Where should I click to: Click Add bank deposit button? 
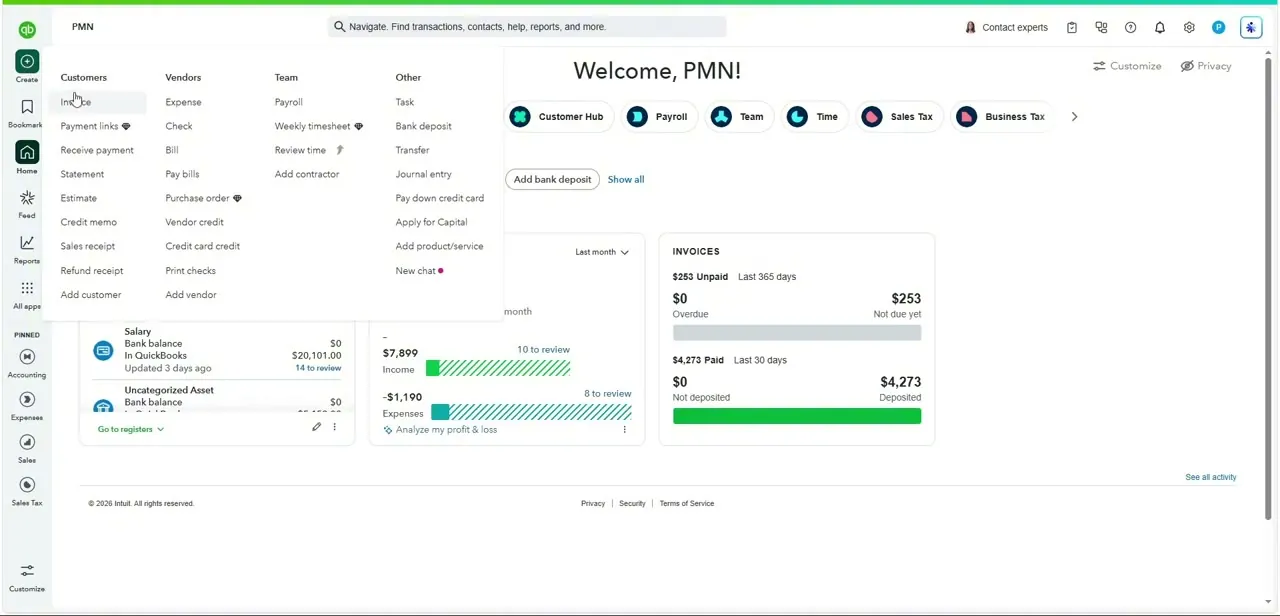point(552,180)
